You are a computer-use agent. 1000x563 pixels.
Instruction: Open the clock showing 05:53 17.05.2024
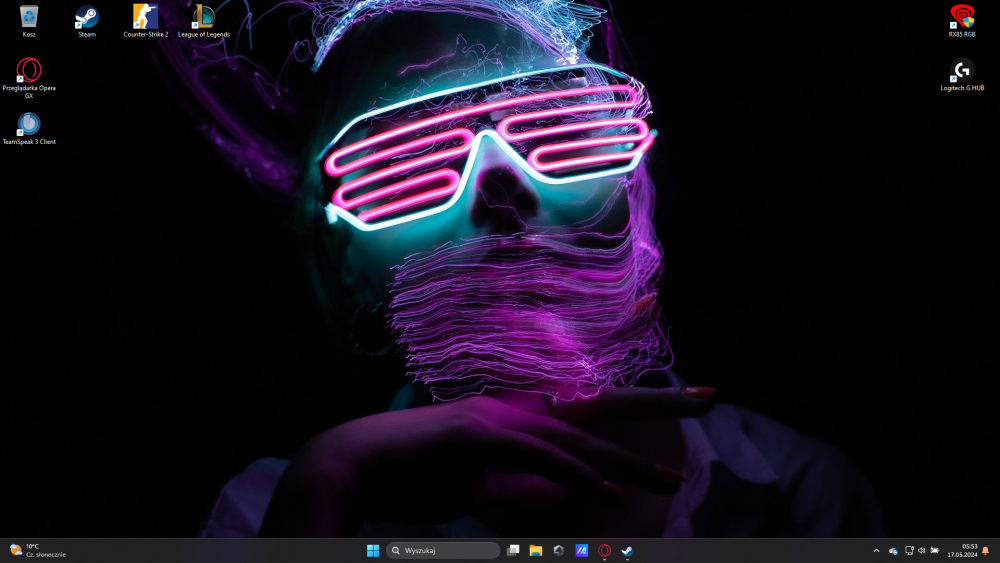[962, 550]
